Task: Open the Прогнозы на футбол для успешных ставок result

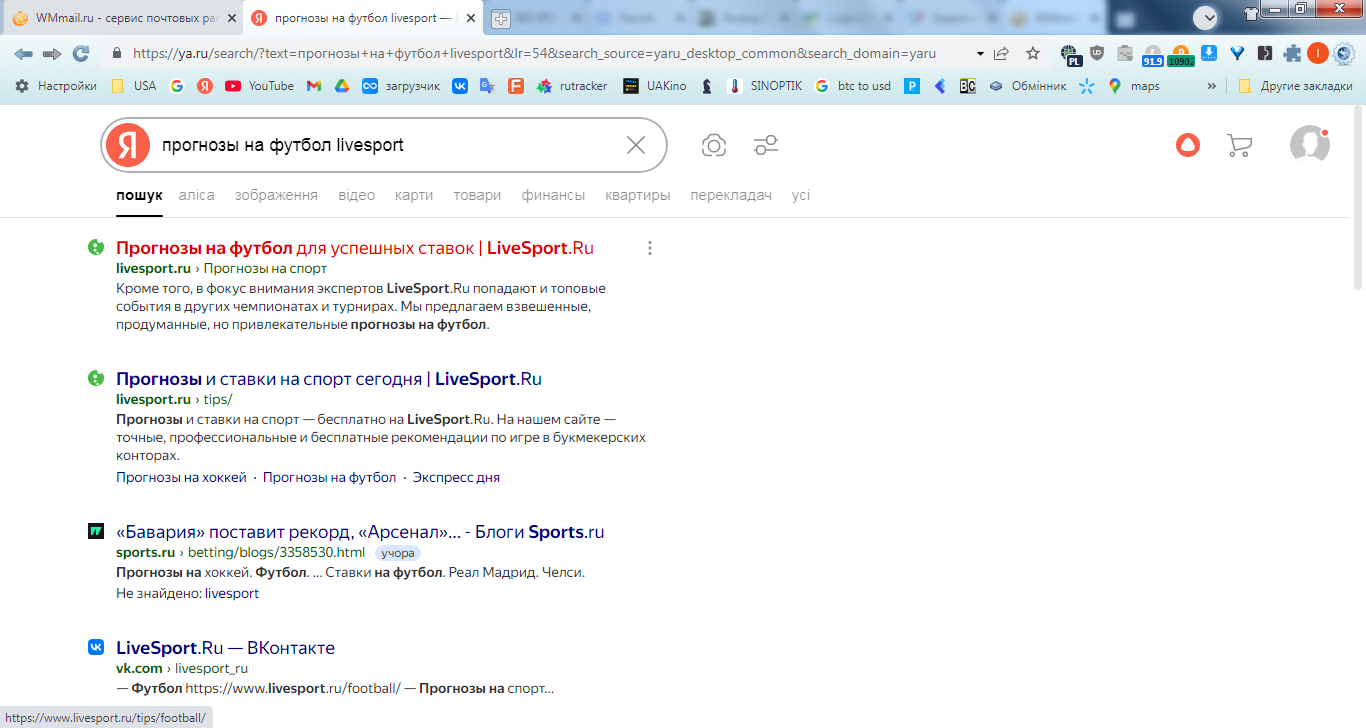Action: pyautogui.click(x=355, y=248)
